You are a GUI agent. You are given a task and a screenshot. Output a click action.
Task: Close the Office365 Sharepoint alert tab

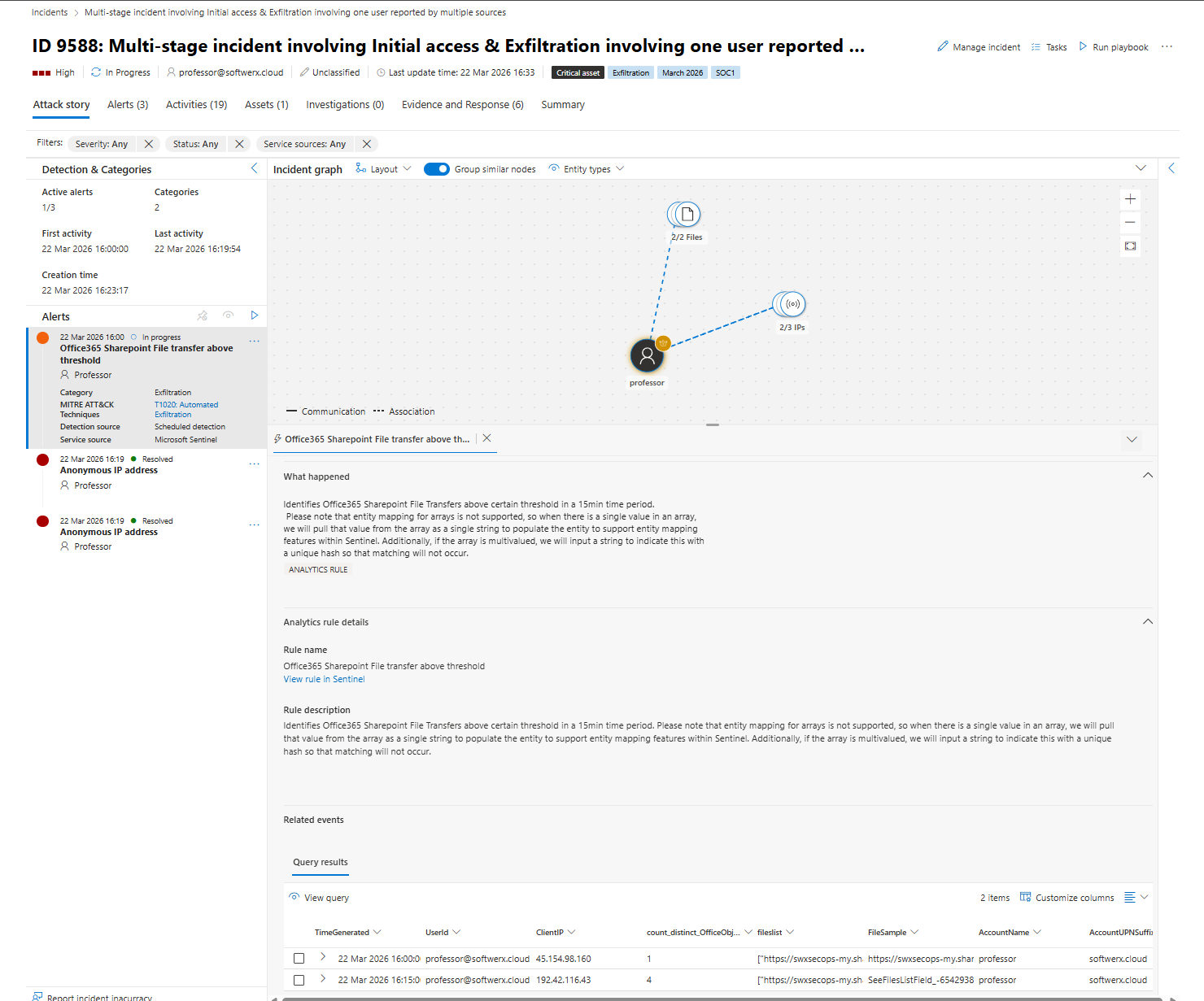[x=486, y=438]
